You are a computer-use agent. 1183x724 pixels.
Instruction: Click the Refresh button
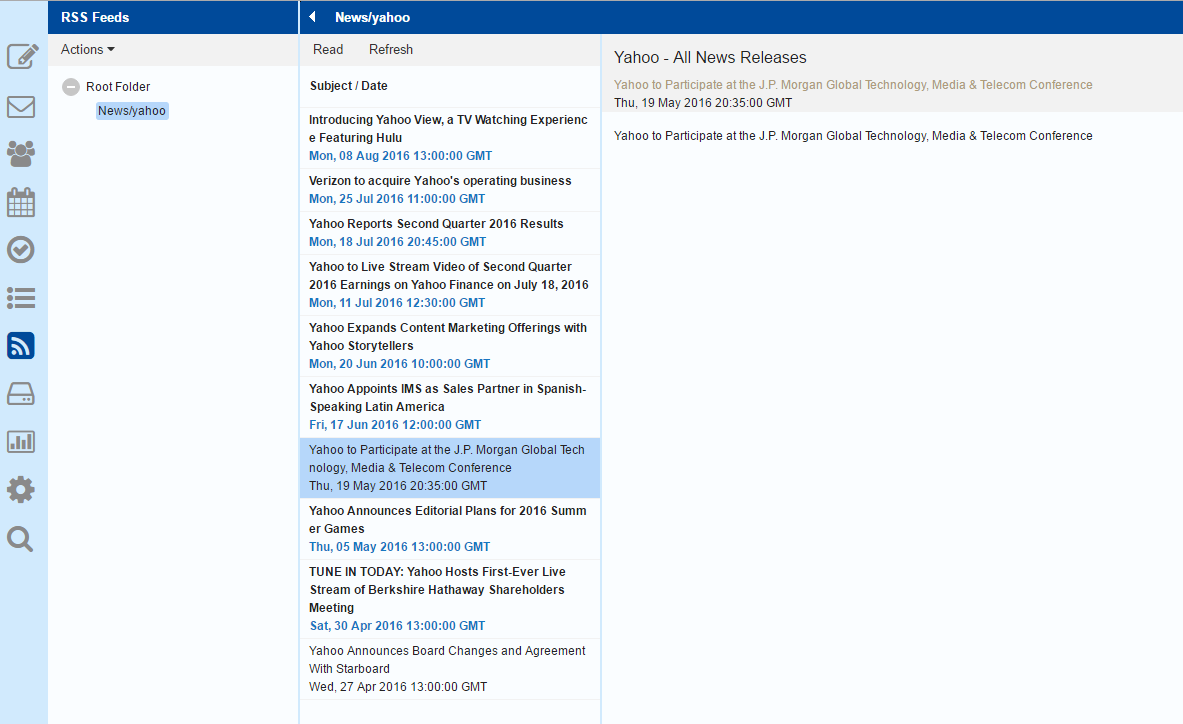(391, 50)
